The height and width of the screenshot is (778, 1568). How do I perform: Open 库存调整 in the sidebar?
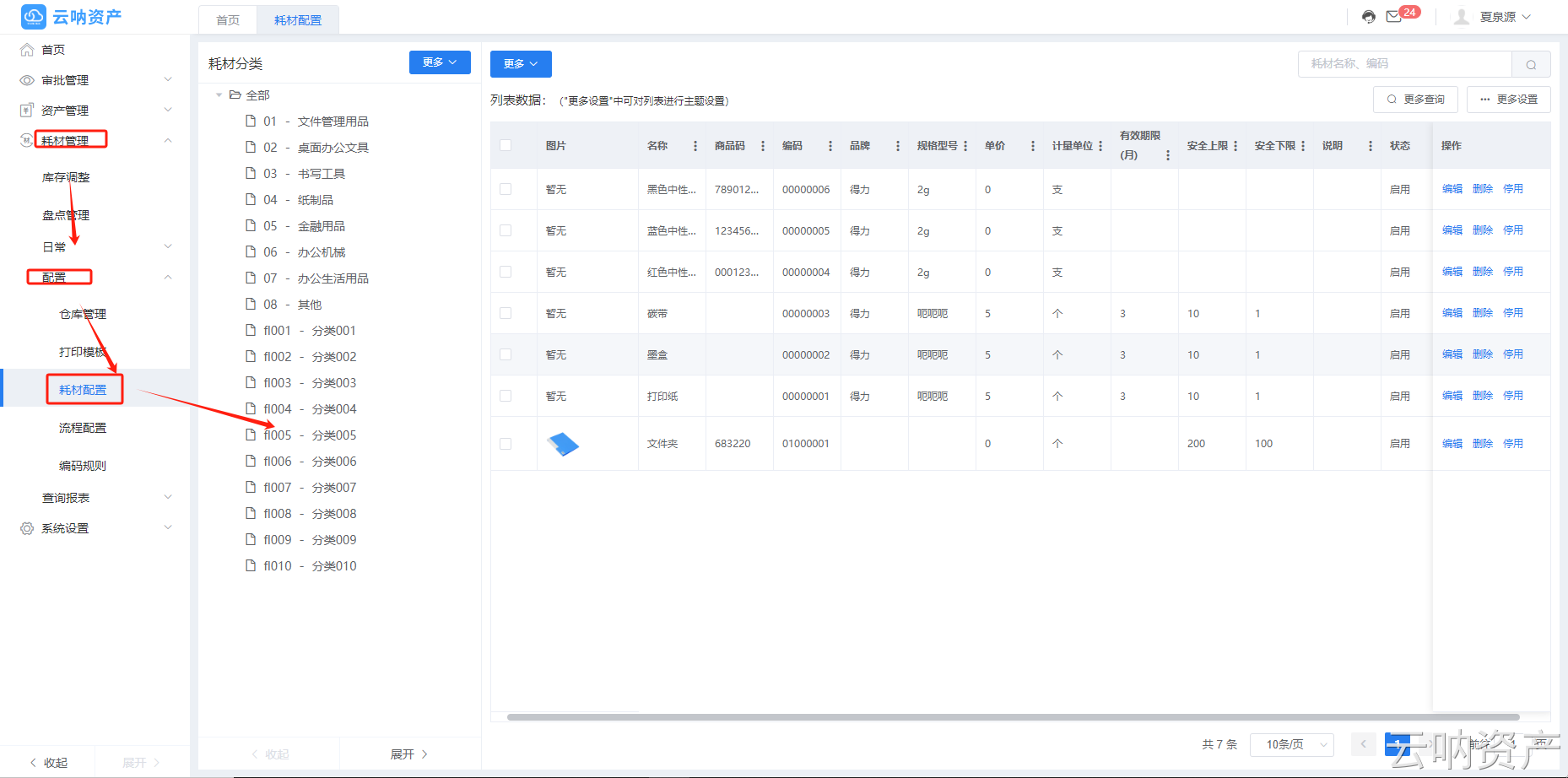(66, 177)
